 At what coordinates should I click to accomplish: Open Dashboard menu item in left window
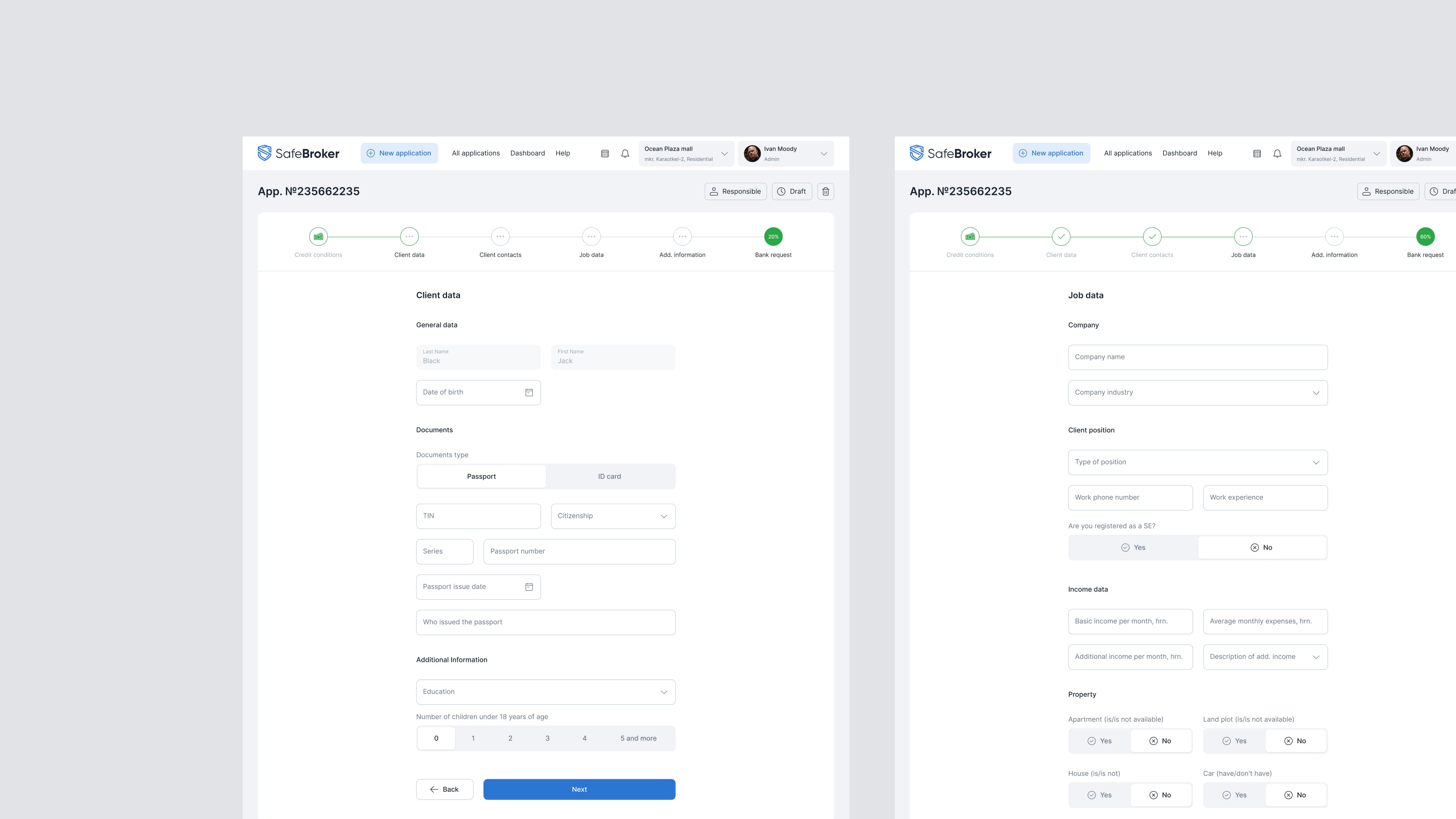pyautogui.click(x=527, y=153)
